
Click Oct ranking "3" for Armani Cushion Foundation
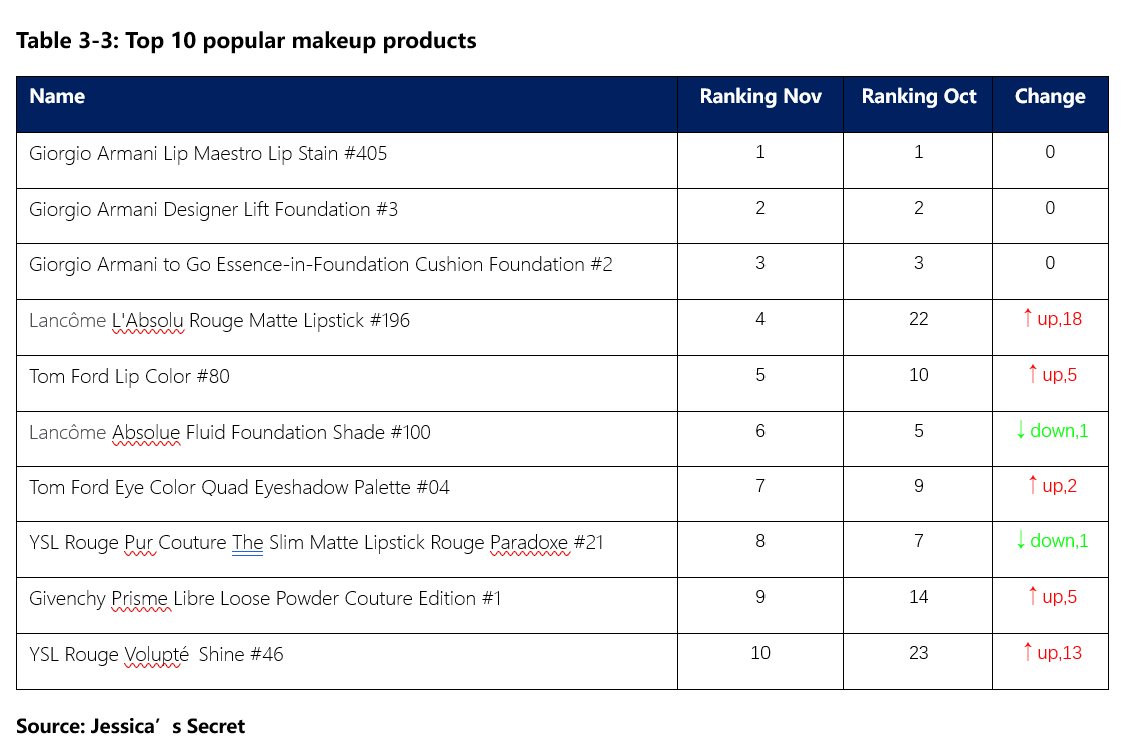tap(918, 264)
